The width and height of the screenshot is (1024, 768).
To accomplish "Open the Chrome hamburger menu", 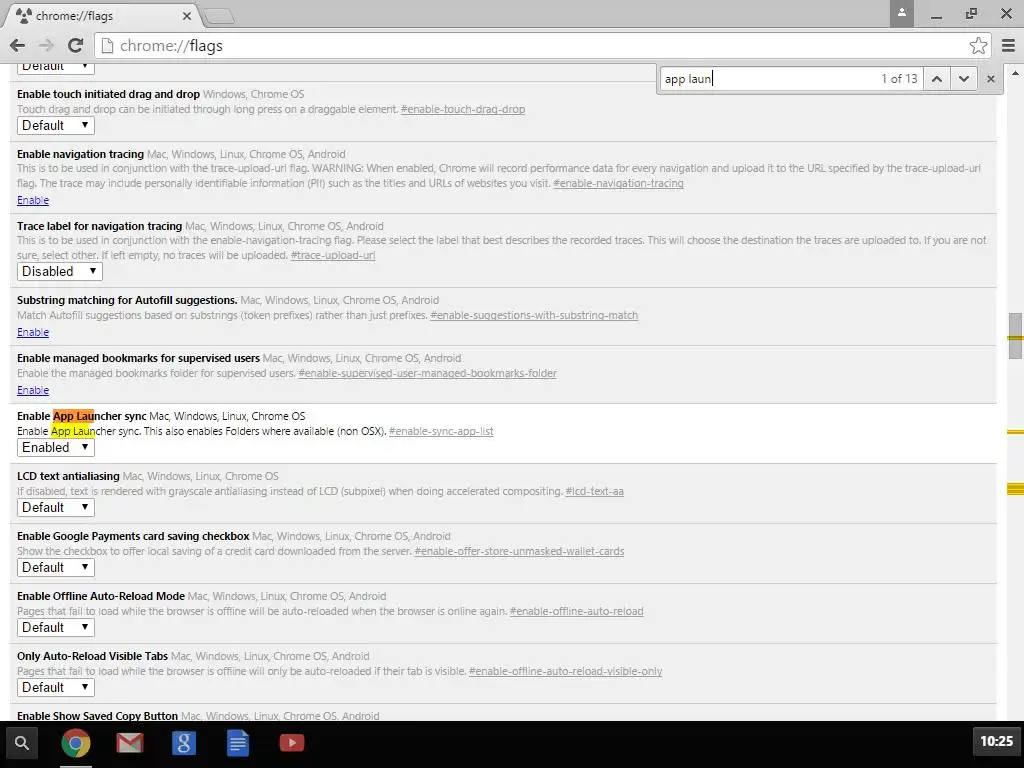I will point(1008,45).
